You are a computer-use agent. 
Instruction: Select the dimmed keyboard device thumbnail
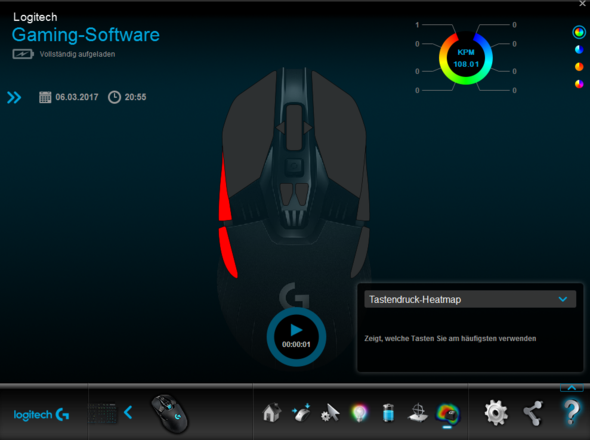(x=103, y=414)
